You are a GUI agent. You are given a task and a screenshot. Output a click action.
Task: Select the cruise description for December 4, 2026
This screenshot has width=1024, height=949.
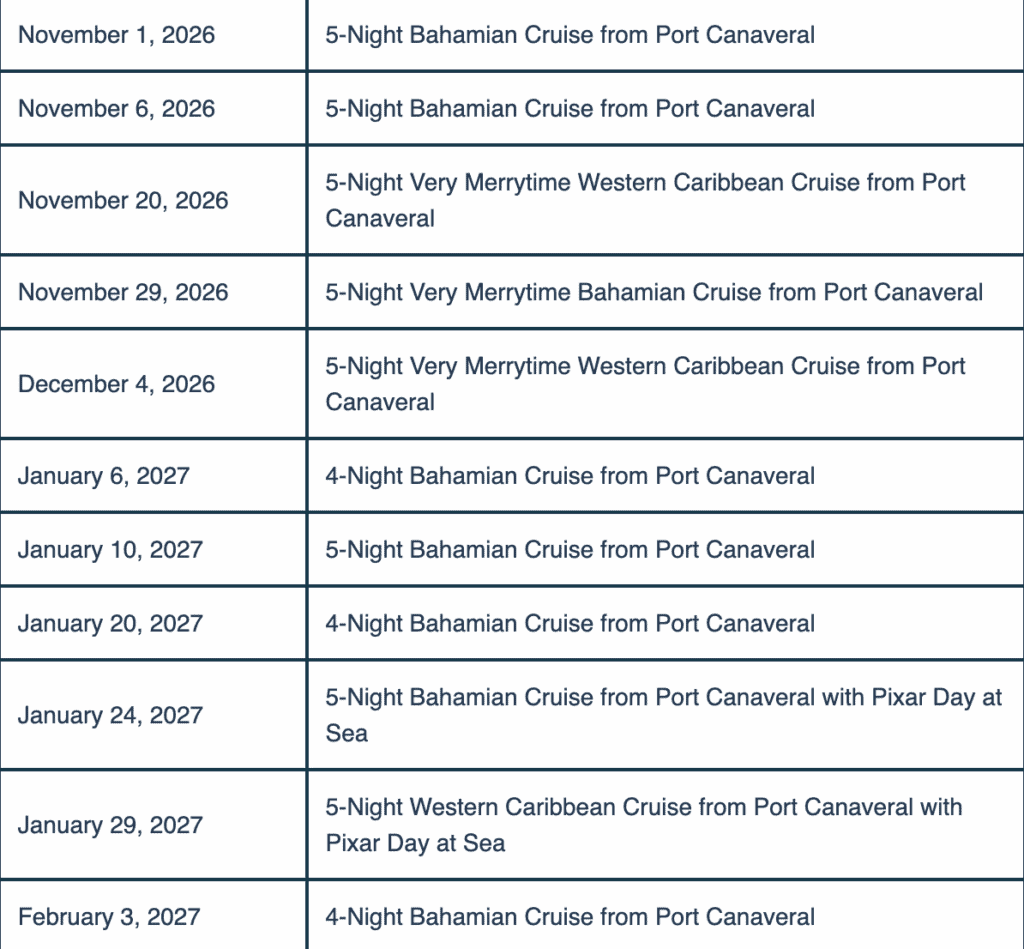(645, 384)
